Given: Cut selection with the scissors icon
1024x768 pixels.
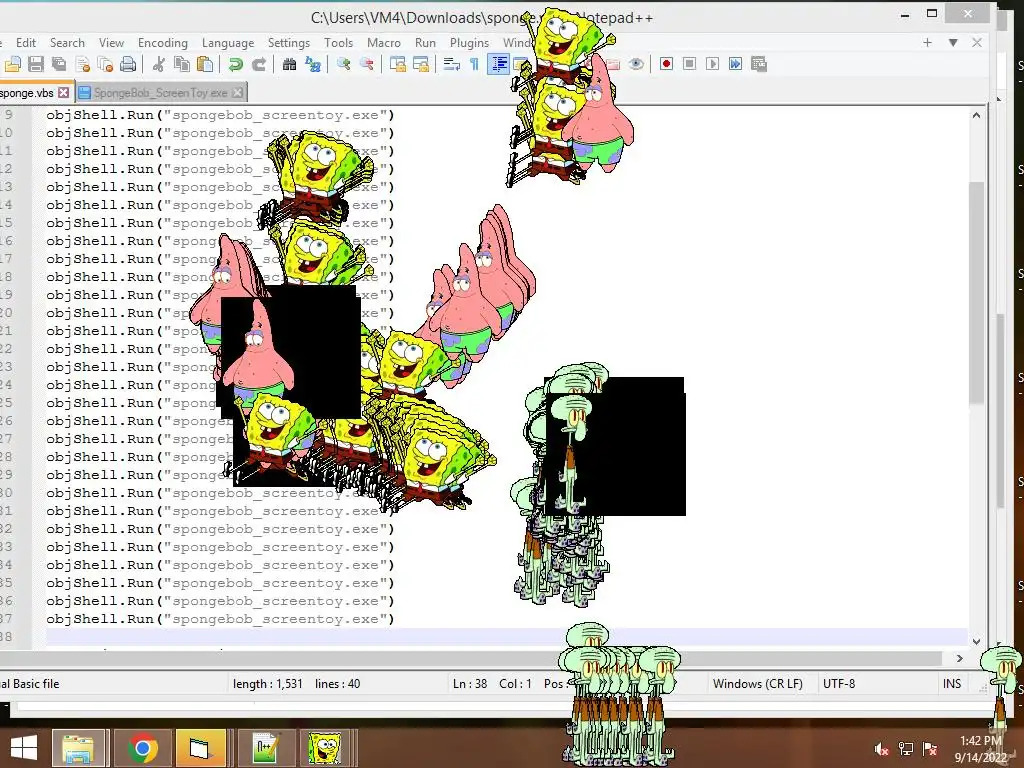Looking at the screenshot, I should point(158,64).
